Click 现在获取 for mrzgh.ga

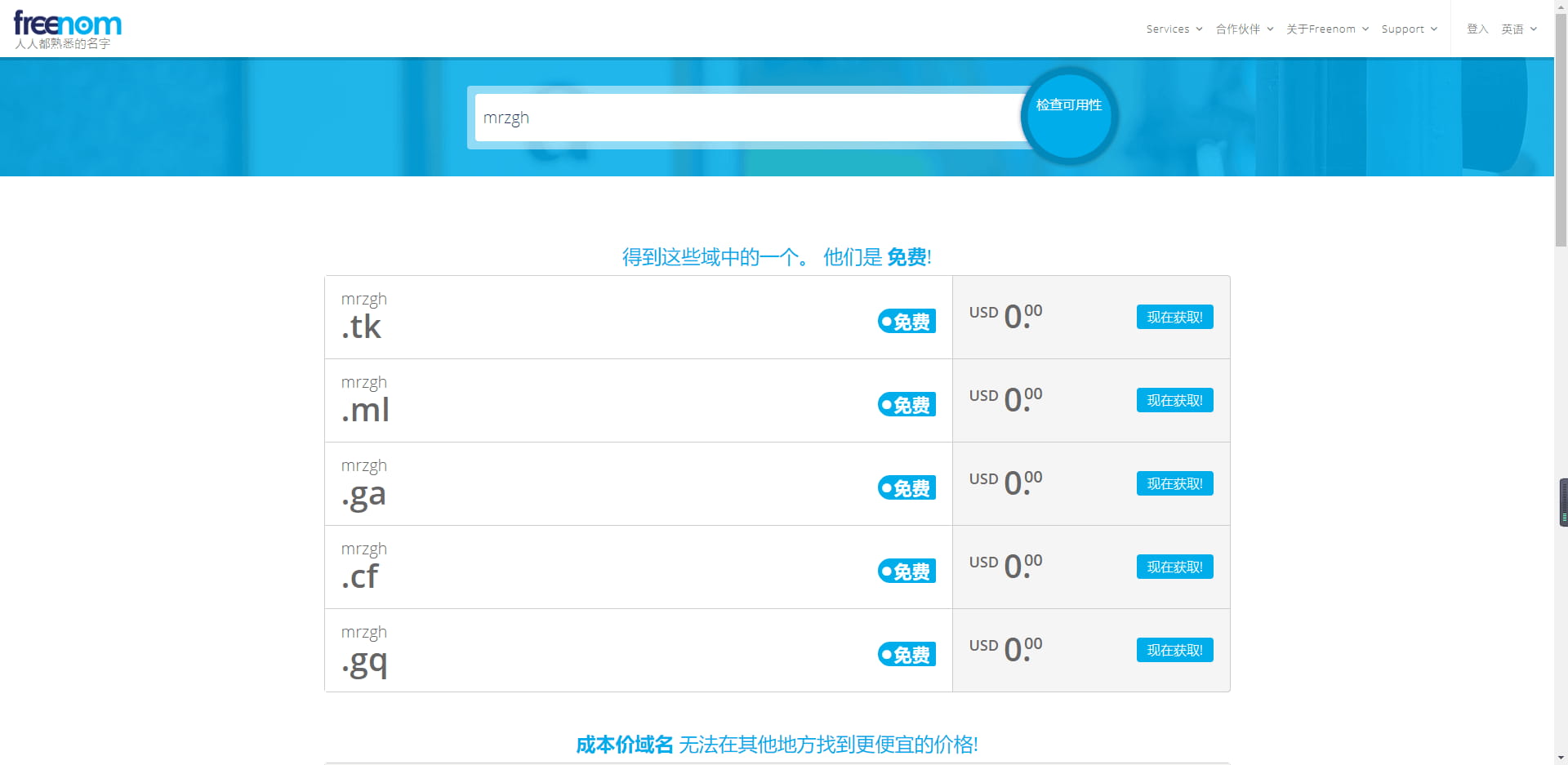(x=1174, y=484)
